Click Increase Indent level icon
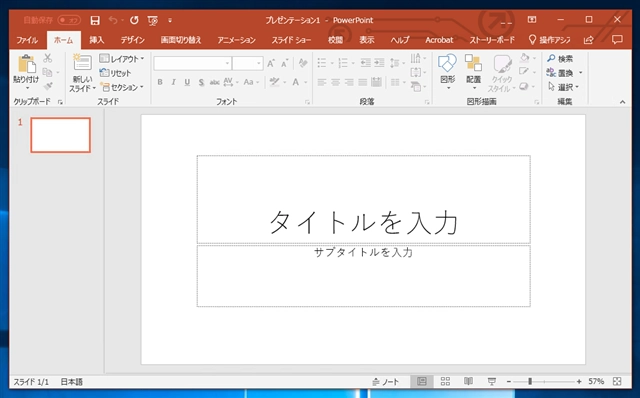Screen dimensions: 640x398 coord(380,63)
